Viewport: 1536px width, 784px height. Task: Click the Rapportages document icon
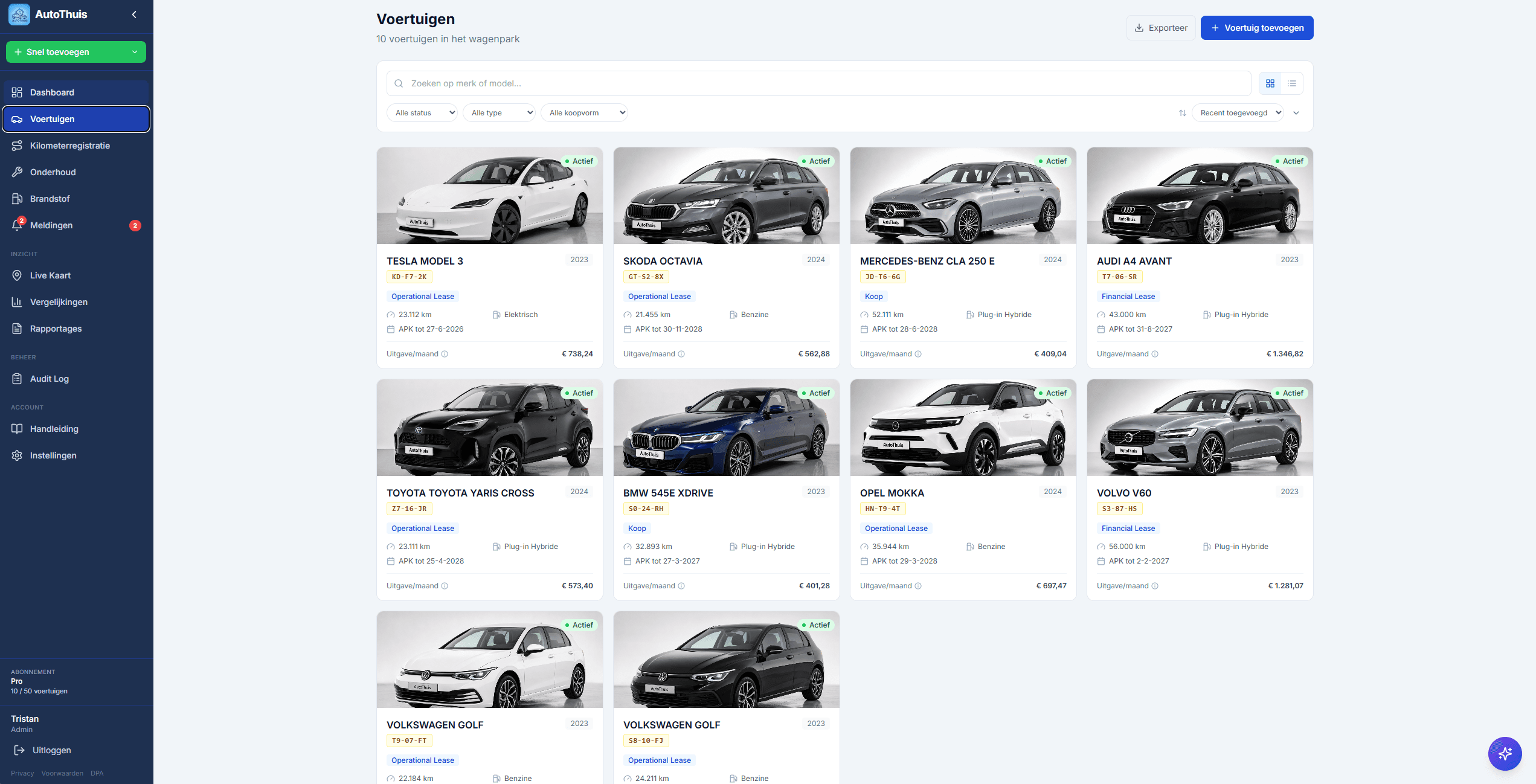[x=17, y=329]
